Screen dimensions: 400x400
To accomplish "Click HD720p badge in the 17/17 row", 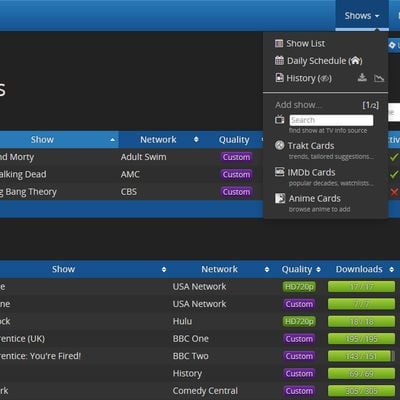I will tap(299, 287).
